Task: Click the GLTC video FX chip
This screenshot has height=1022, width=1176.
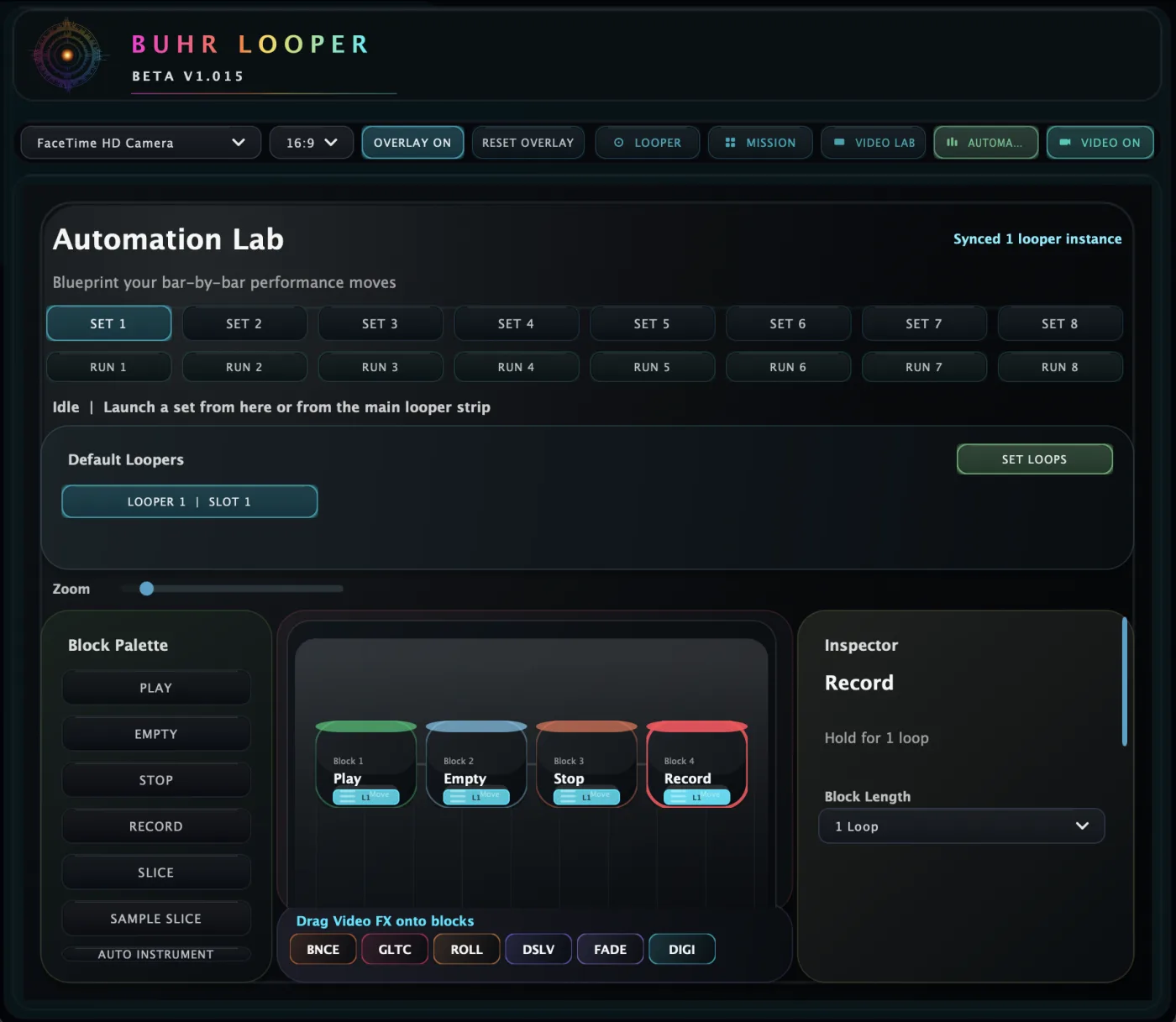Action: pyautogui.click(x=395, y=949)
